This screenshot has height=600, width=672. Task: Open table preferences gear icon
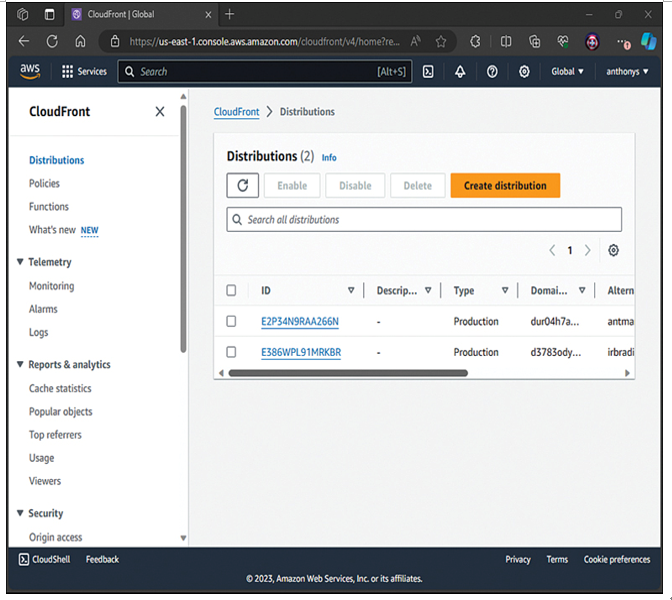(x=613, y=250)
